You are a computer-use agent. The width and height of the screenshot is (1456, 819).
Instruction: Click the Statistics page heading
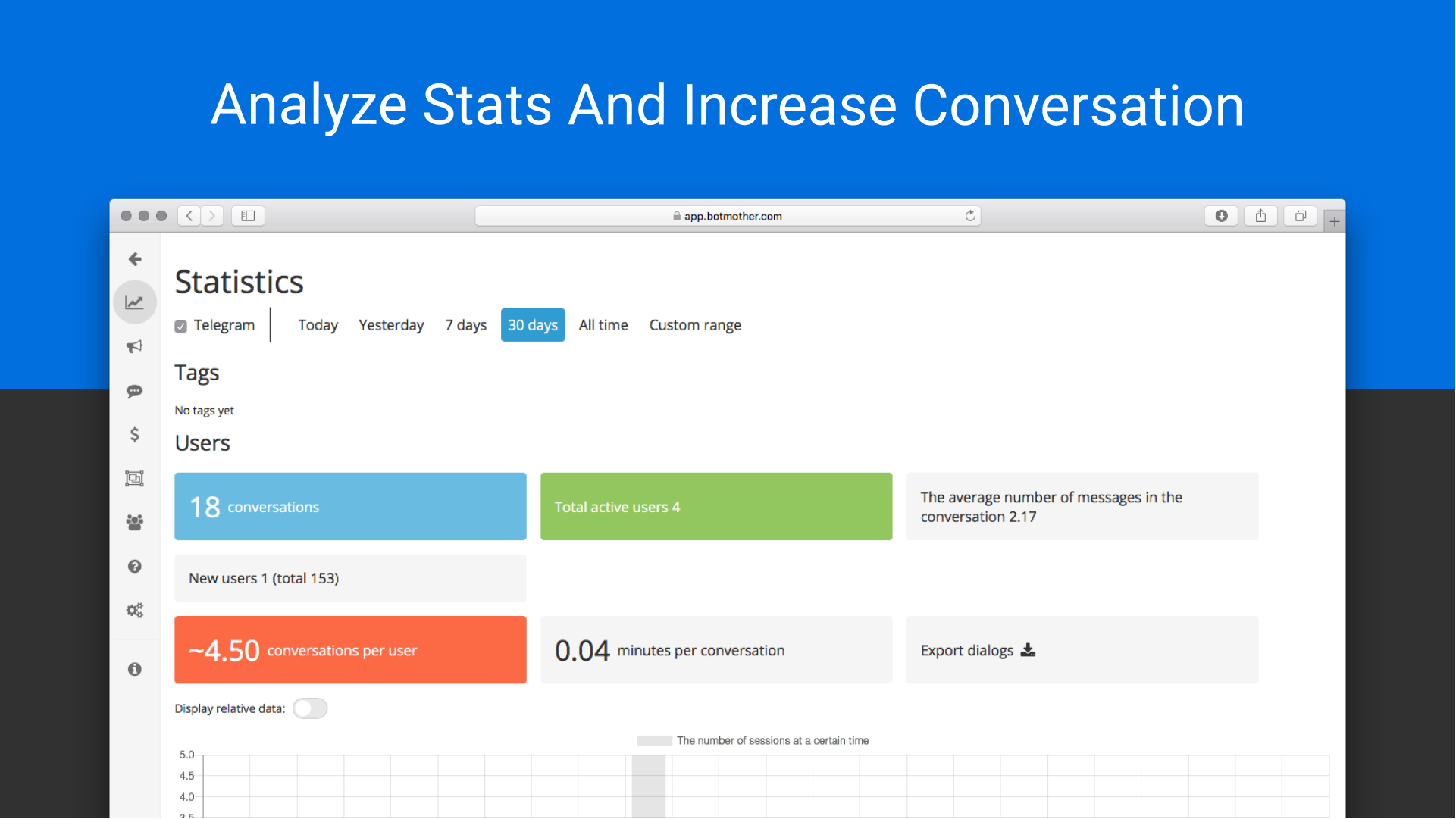point(240,282)
